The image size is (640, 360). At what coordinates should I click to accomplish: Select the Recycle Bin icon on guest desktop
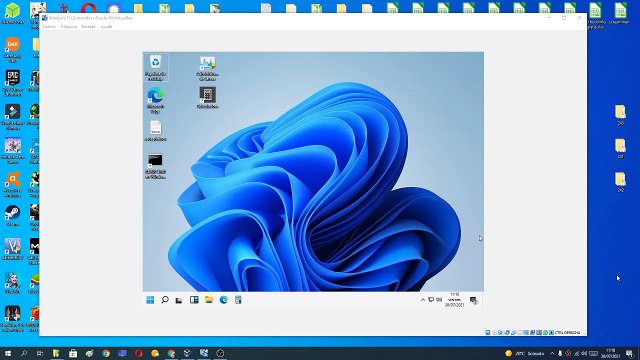pos(156,67)
